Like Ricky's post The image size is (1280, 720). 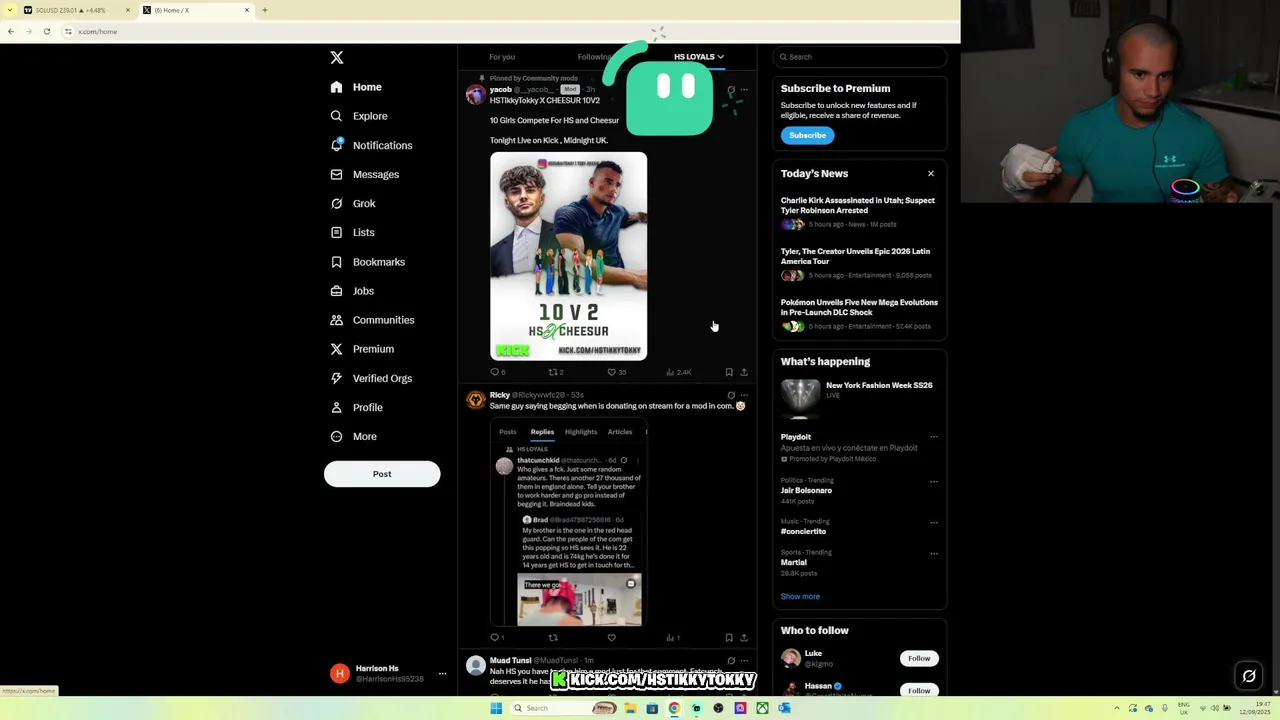[612, 638]
